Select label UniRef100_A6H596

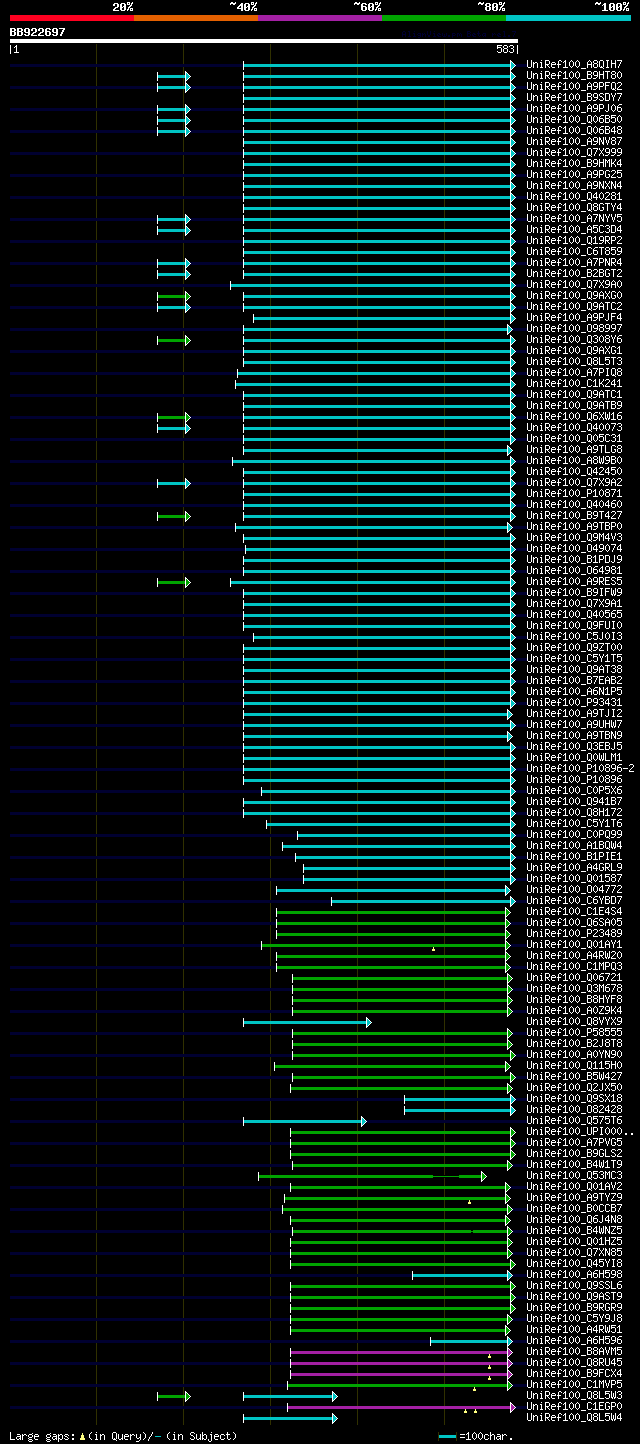pyautogui.click(x=574, y=1340)
